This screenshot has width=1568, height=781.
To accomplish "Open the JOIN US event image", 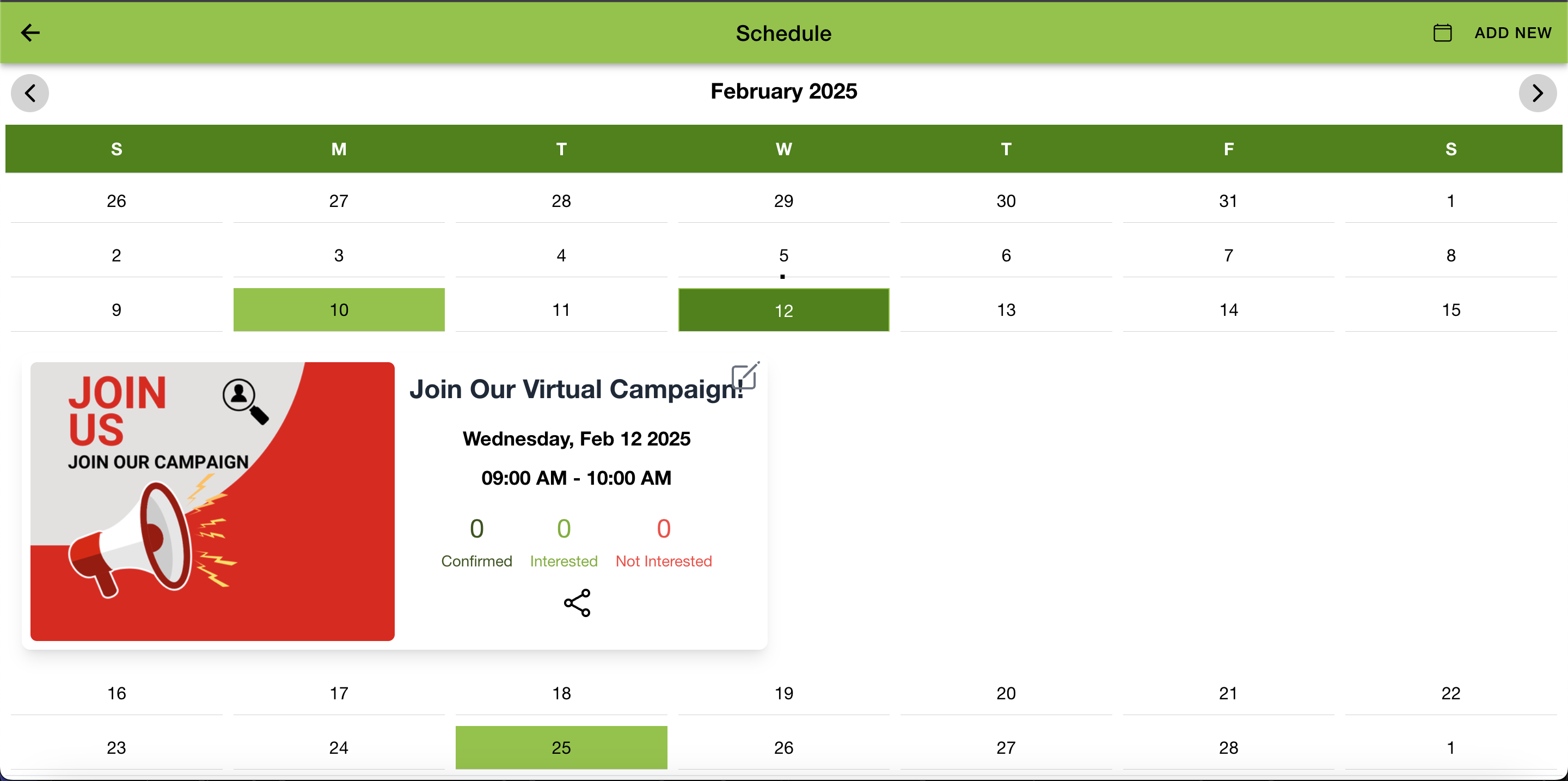I will click(212, 502).
